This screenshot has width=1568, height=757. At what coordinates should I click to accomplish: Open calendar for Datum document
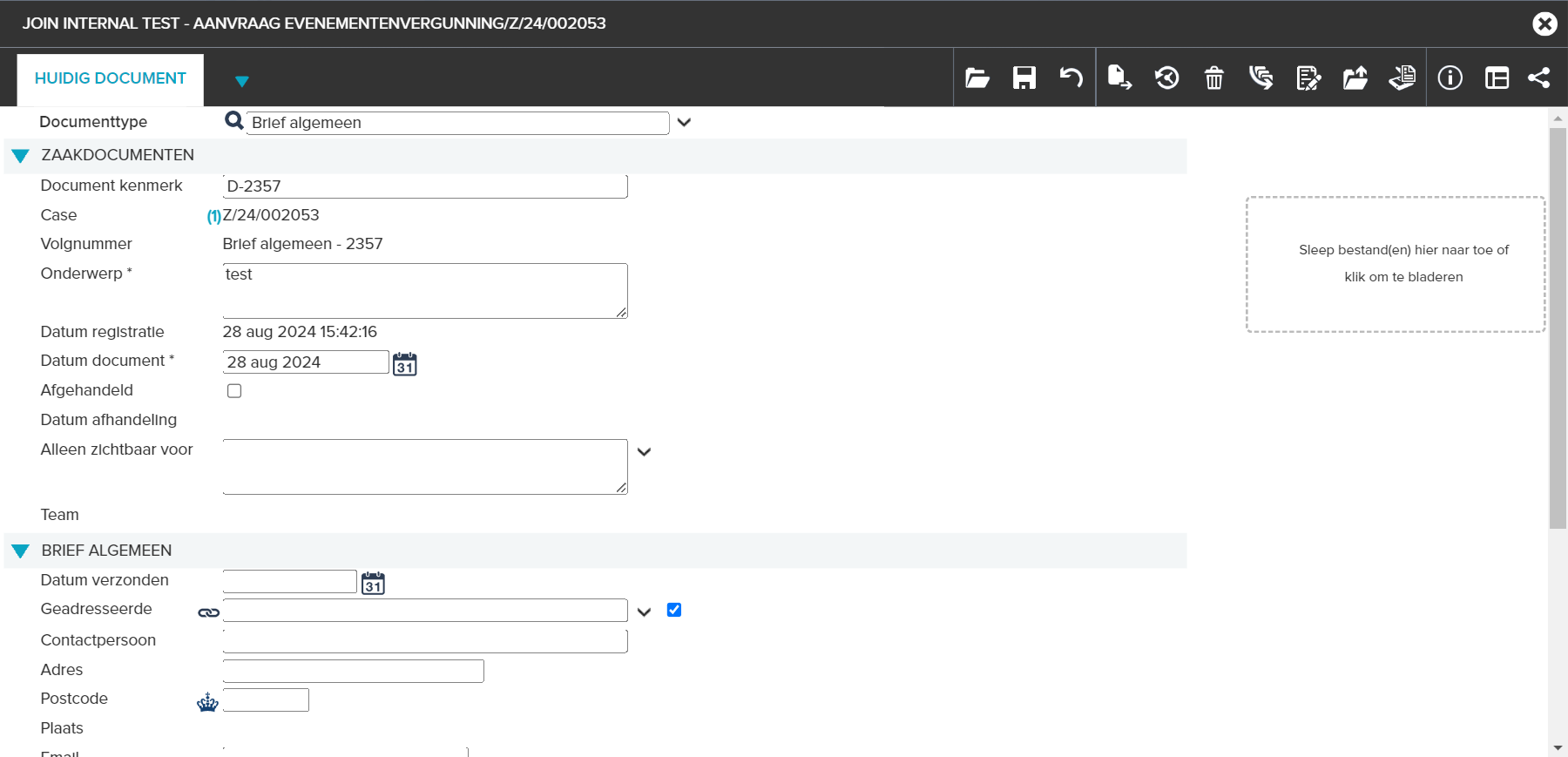coord(405,364)
